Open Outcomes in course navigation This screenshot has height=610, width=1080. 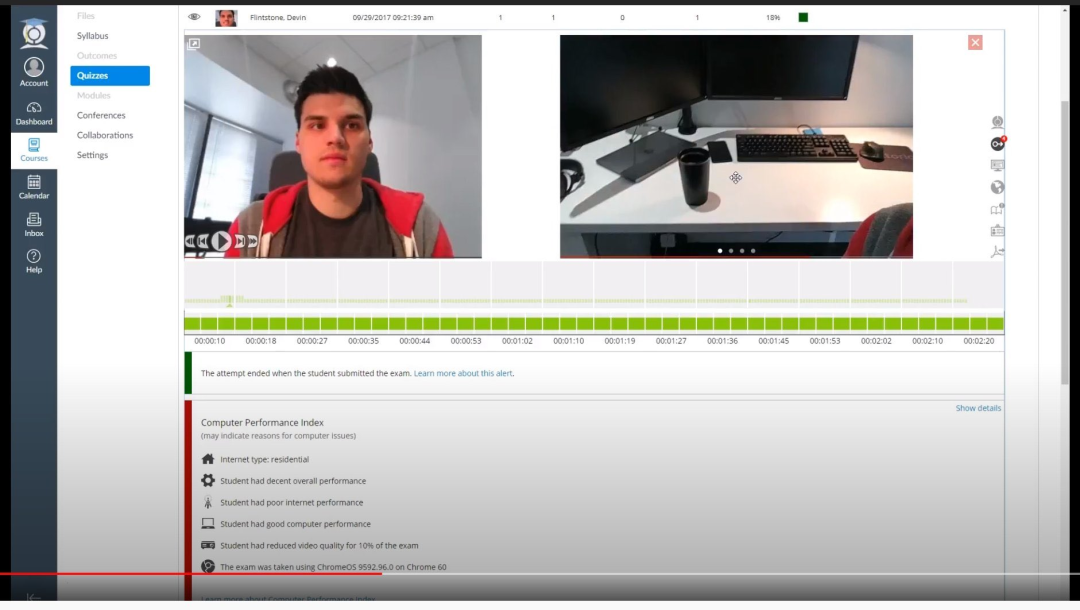coord(96,56)
